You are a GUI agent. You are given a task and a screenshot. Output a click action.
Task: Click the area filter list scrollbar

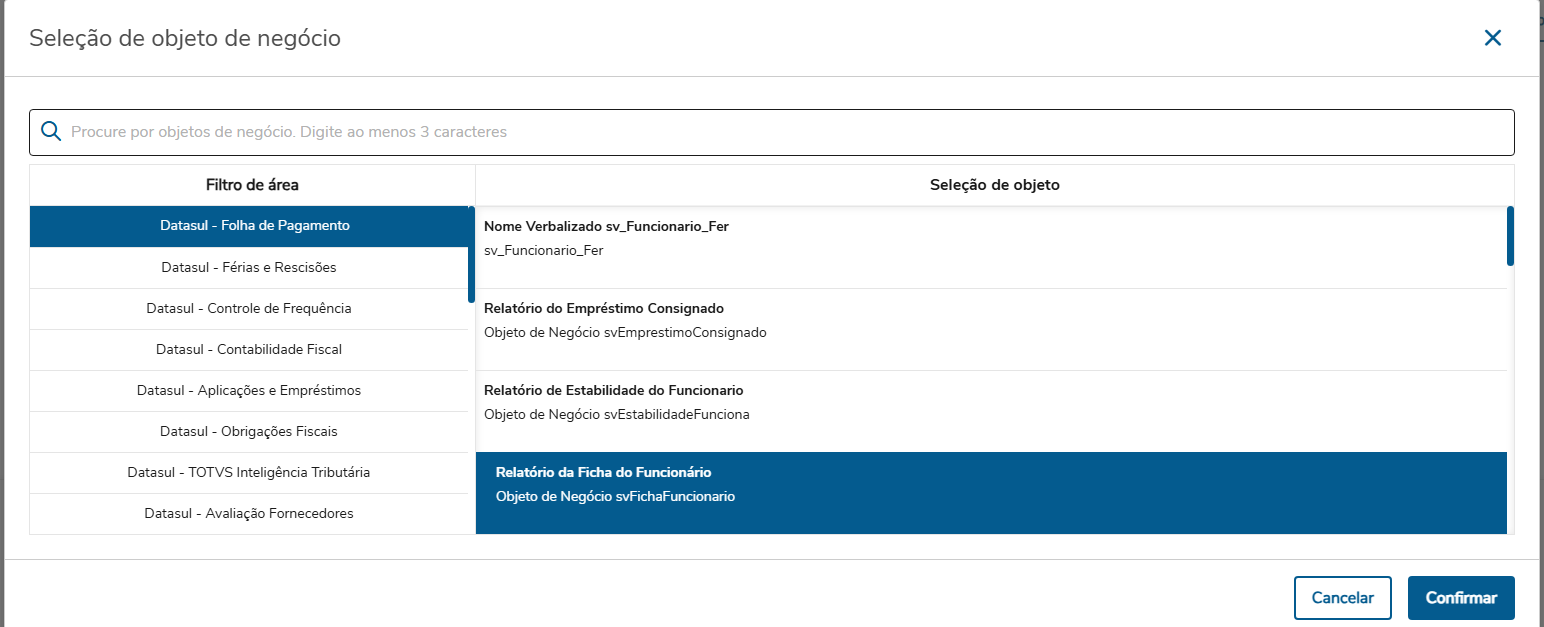[471, 255]
